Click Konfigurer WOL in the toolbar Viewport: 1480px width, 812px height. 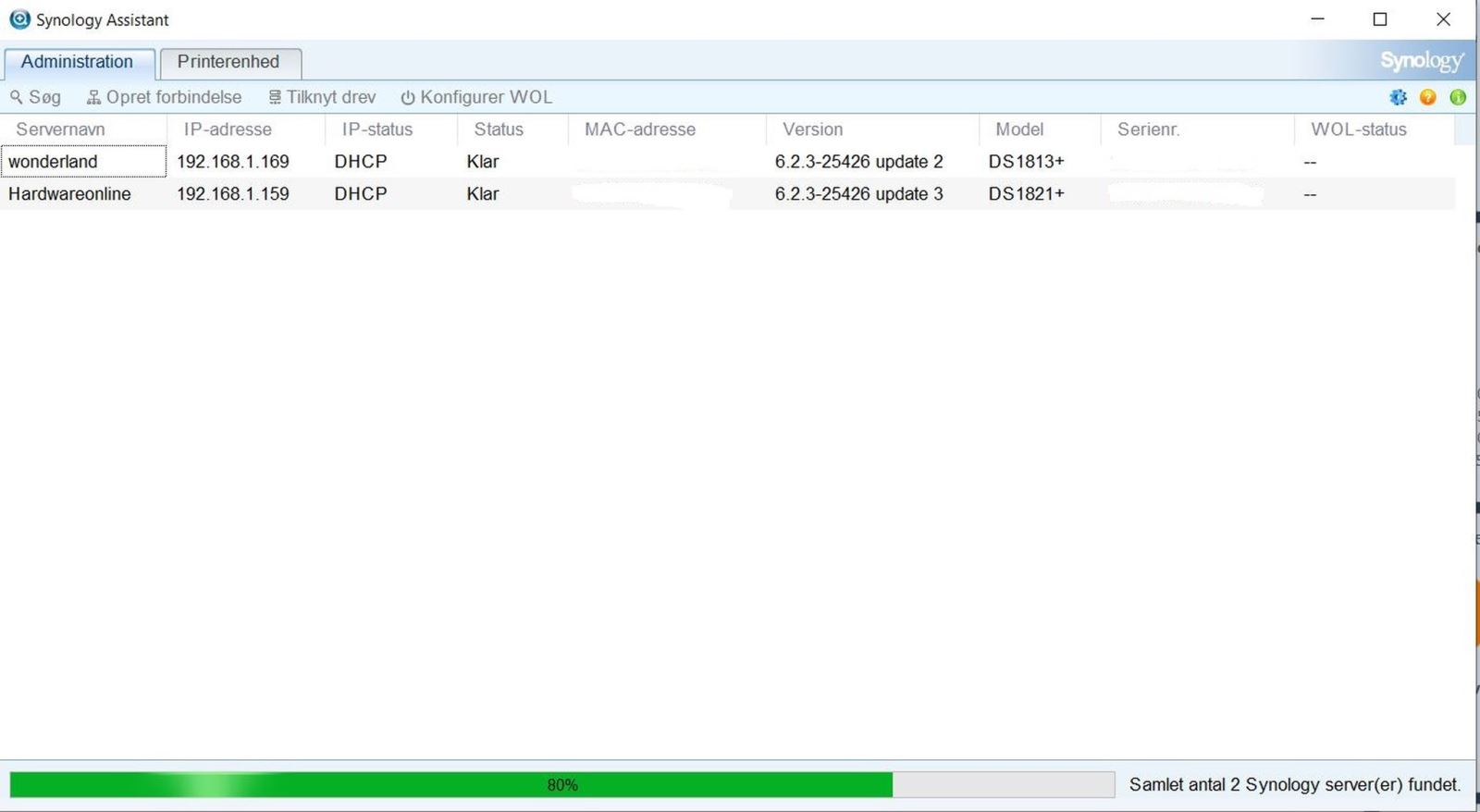click(x=476, y=97)
